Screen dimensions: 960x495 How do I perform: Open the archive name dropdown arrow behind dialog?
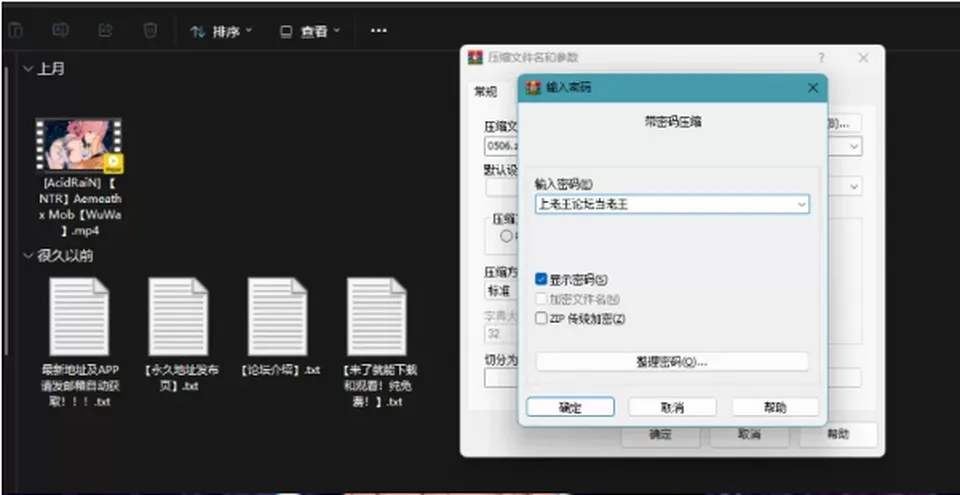[x=854, y=147]
